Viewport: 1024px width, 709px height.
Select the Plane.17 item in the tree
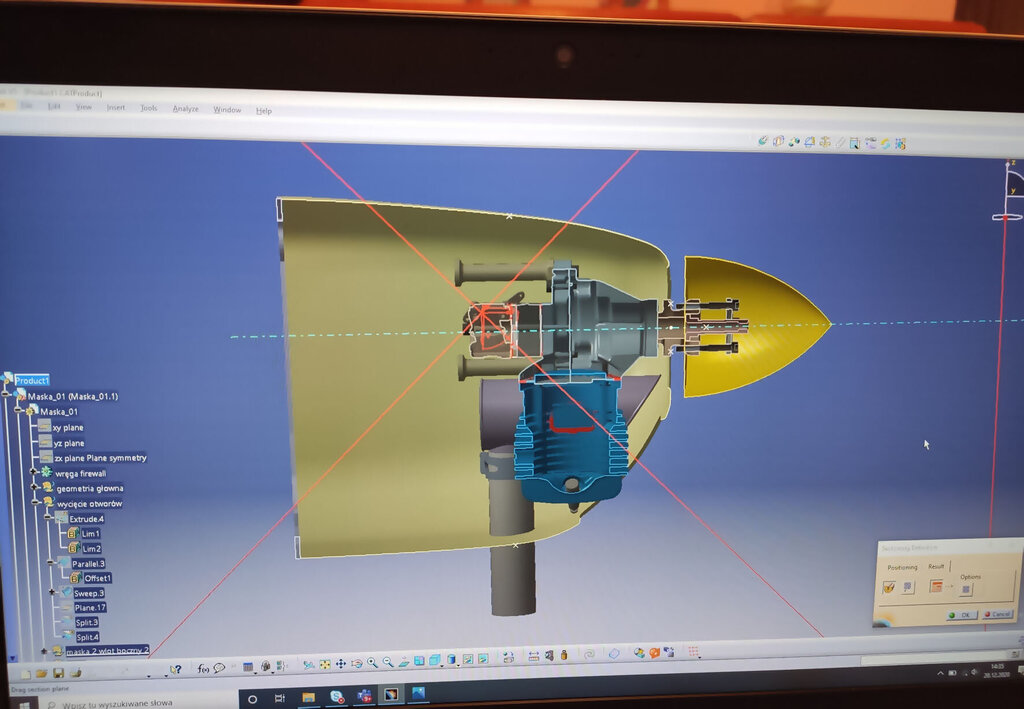[x=89, y=607]
